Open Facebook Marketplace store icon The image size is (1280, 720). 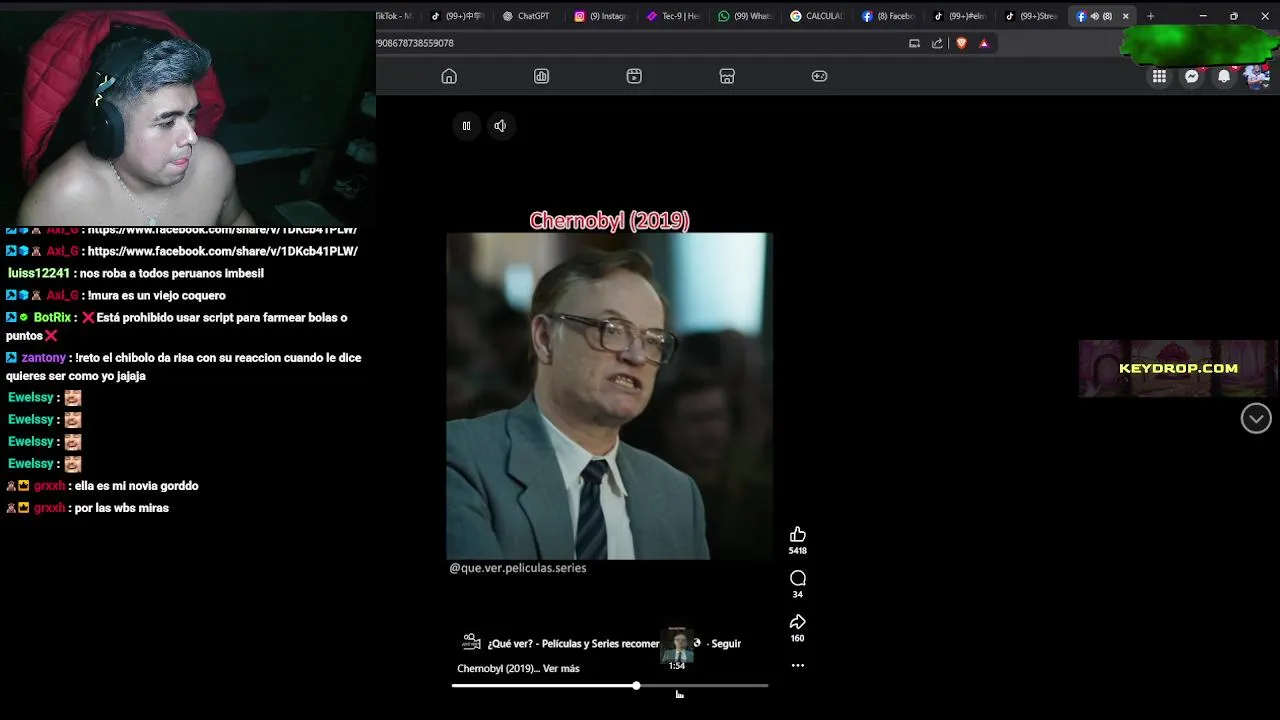click(727, 76)
